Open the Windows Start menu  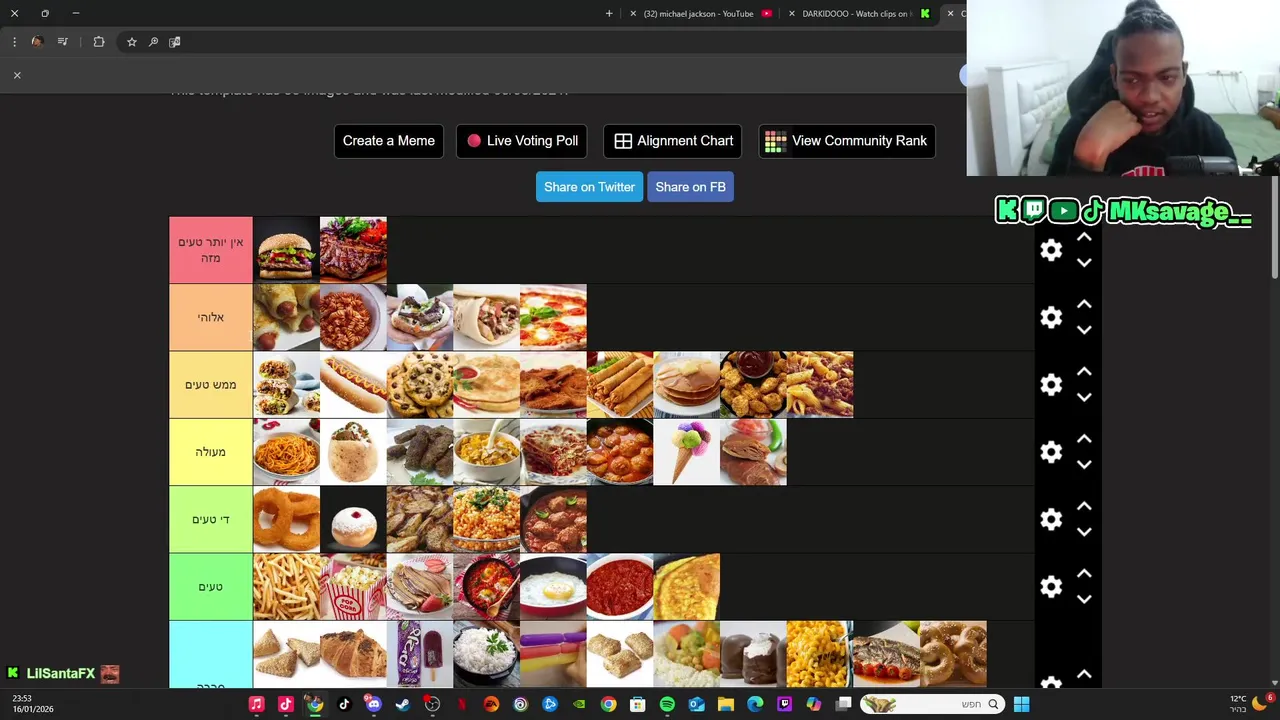[1021, 704]
